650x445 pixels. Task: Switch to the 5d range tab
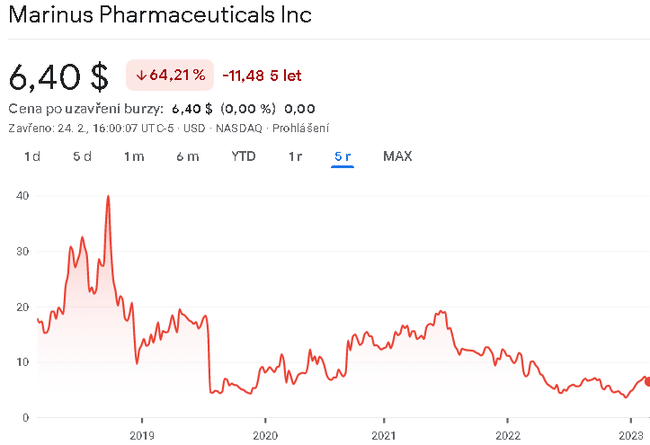click(82, 156)
